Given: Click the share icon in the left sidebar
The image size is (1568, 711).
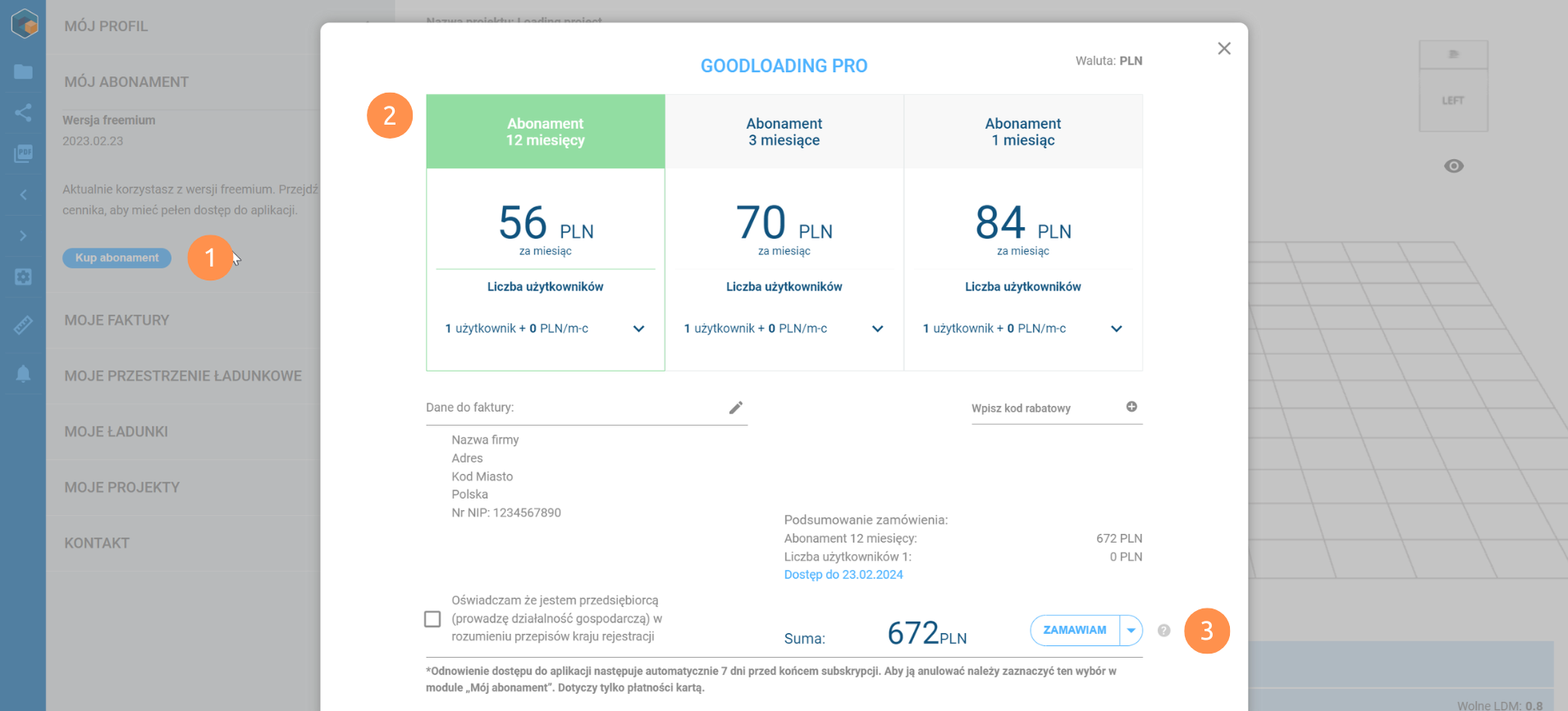Looking at the screenshot, I should click(x=23, y=112).
